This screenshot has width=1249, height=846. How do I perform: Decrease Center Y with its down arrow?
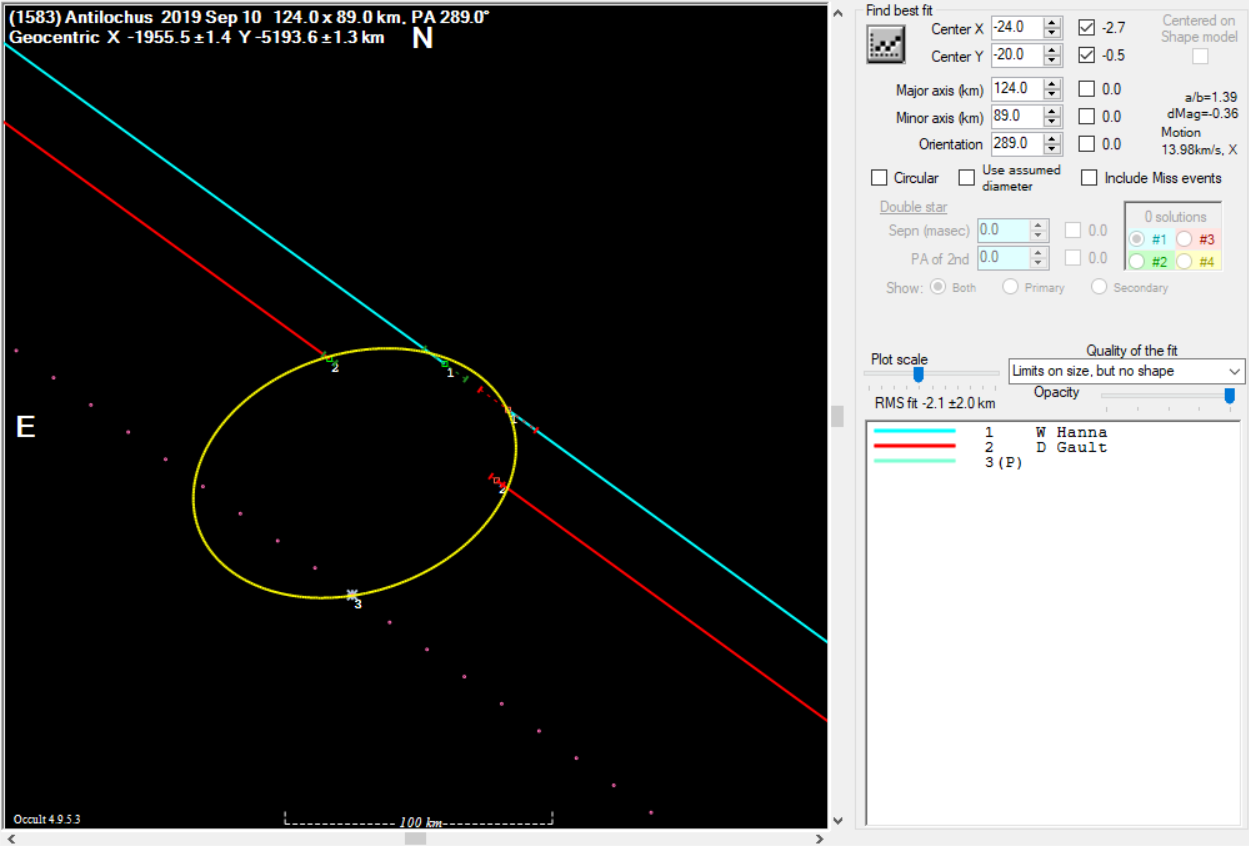(1052, 61)
